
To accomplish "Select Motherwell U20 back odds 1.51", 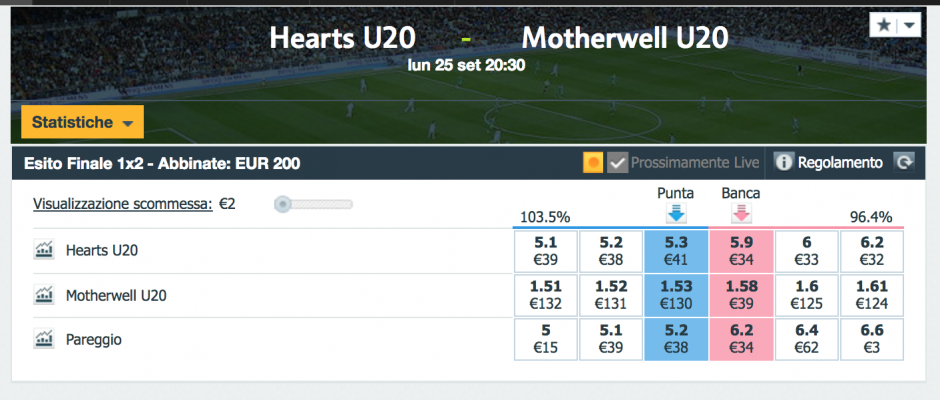I will tap(546, 295).
